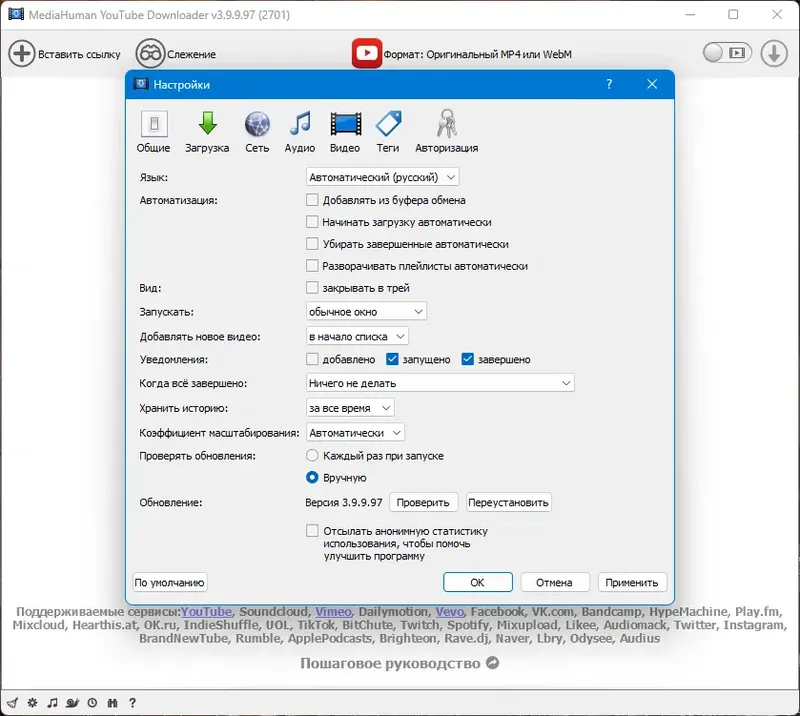Viewport: 800px width, 716px height.
Task: Select the Общие settings tab
Action: [154, 132]
